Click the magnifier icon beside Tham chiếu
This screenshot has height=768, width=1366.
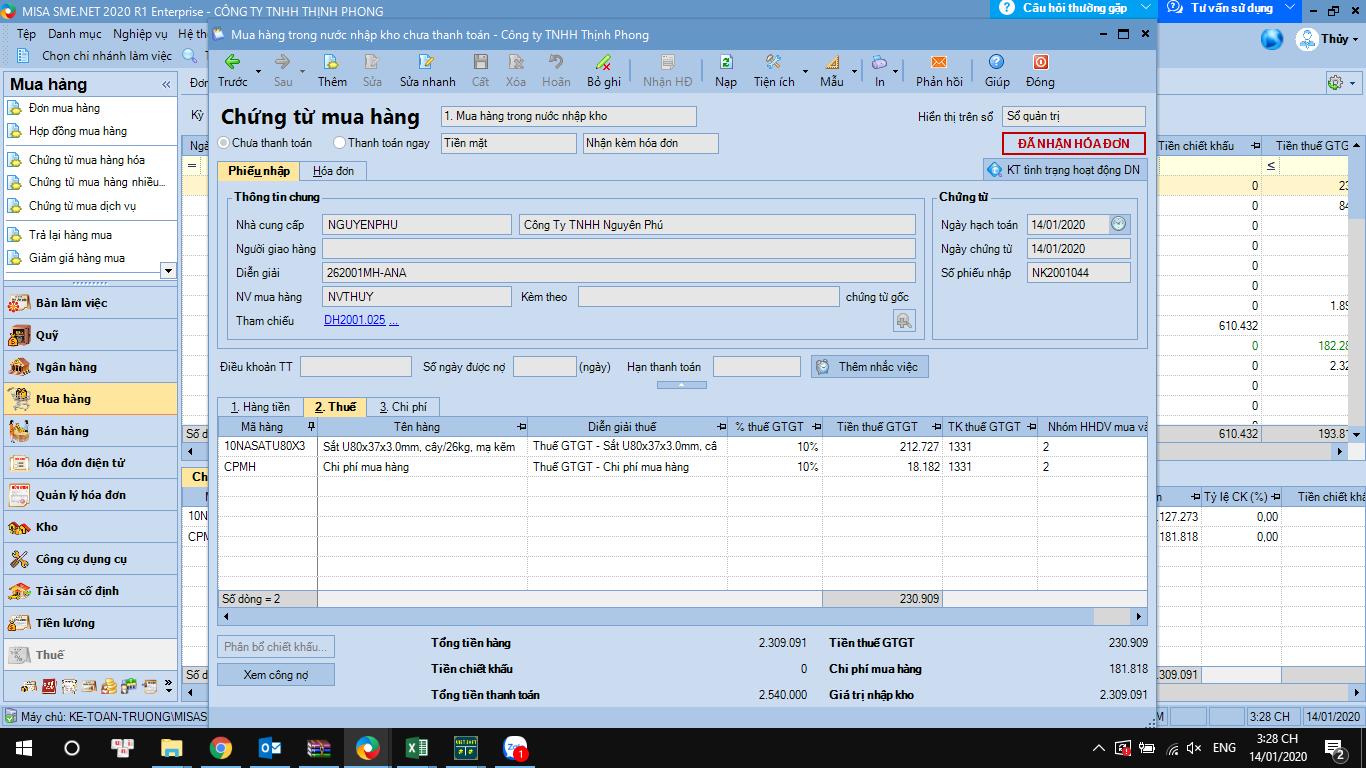point(904,320)
